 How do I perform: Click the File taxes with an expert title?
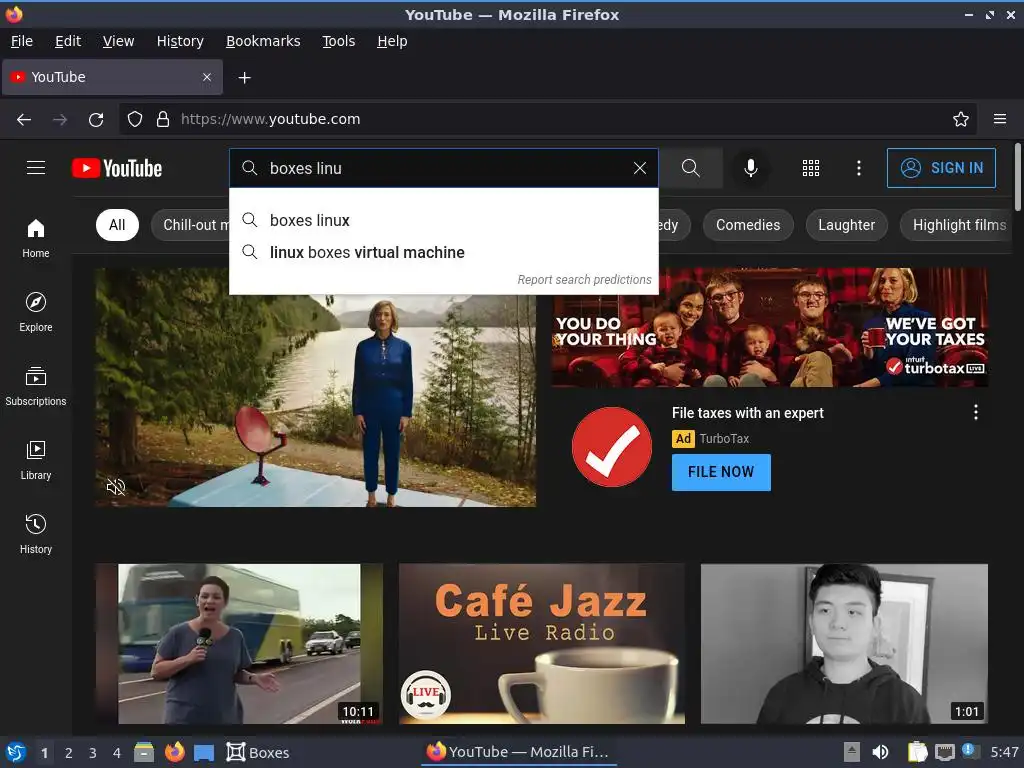pyautogui.click(x=748, y=413)
